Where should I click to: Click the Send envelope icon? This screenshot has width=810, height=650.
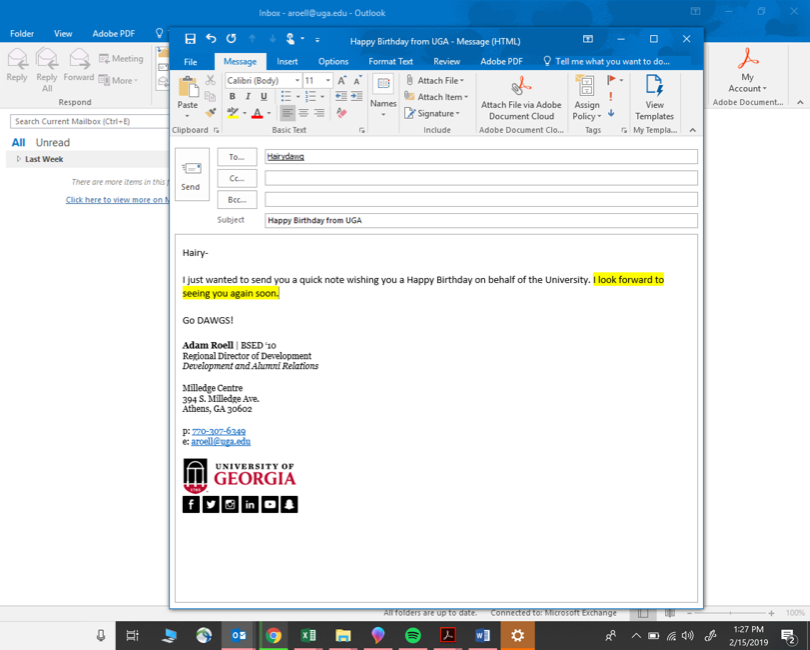[192, 174]
